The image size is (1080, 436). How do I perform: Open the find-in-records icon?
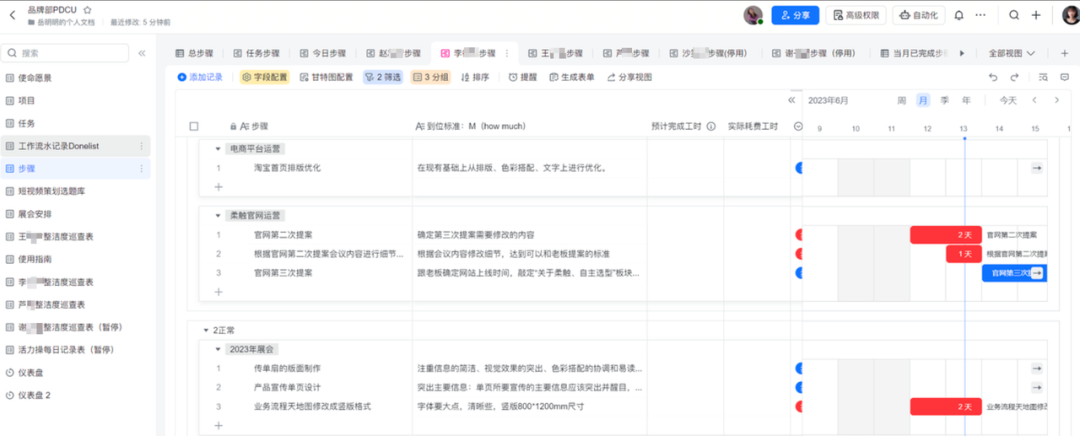tap(1043, 77)
